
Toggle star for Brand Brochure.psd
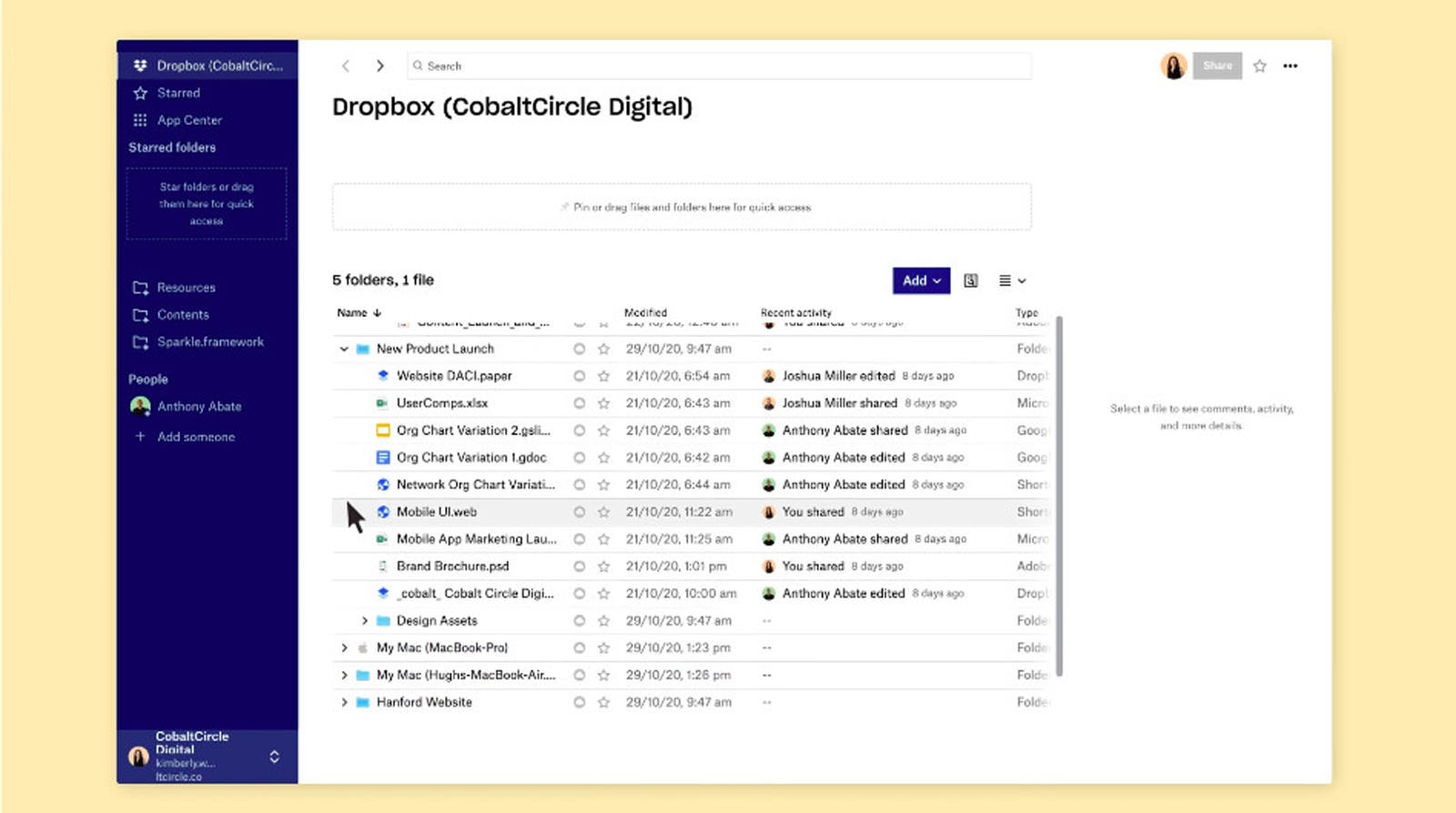[603, 566]
